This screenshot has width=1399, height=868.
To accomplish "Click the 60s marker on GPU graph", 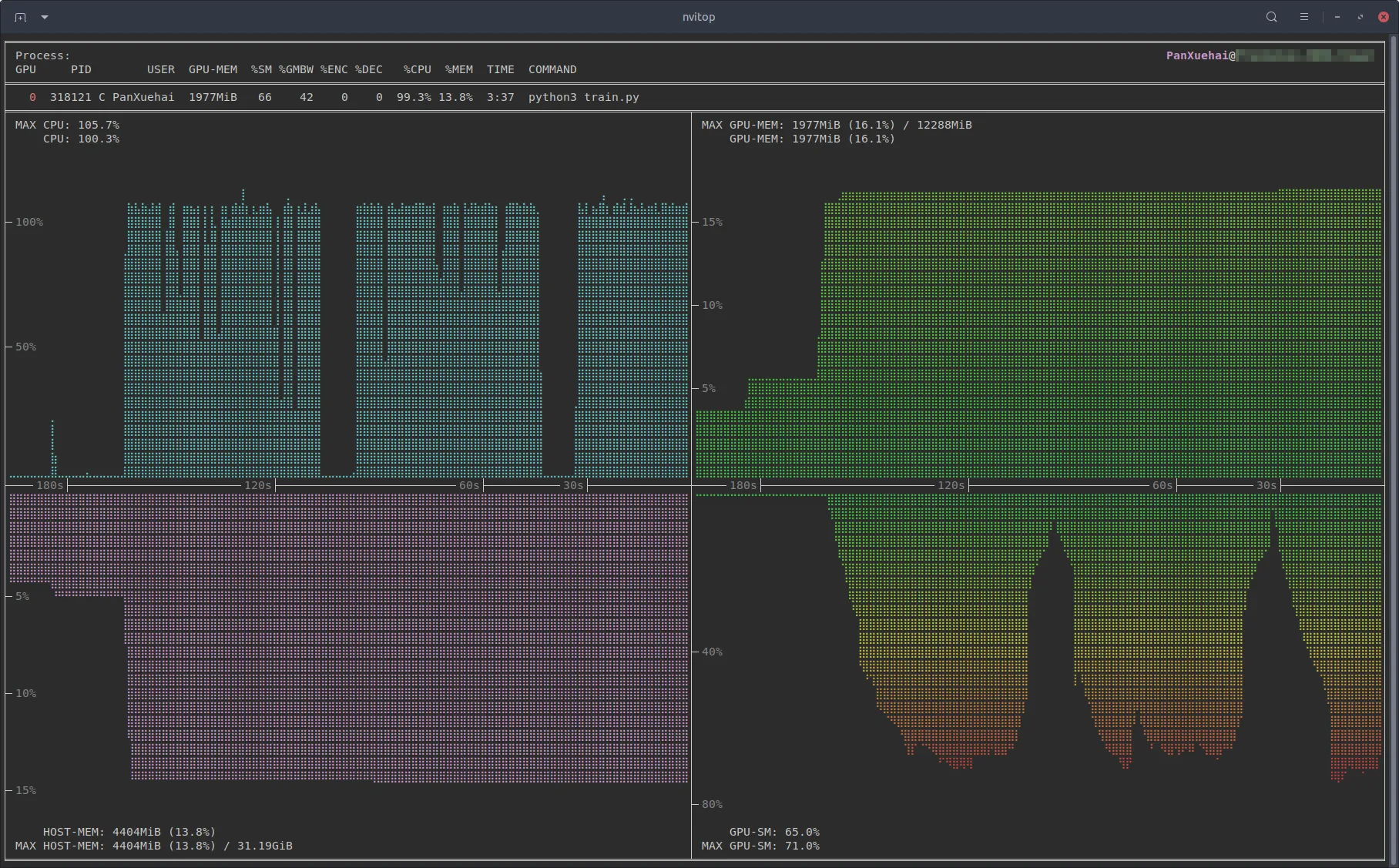I will click(1162, 485).
